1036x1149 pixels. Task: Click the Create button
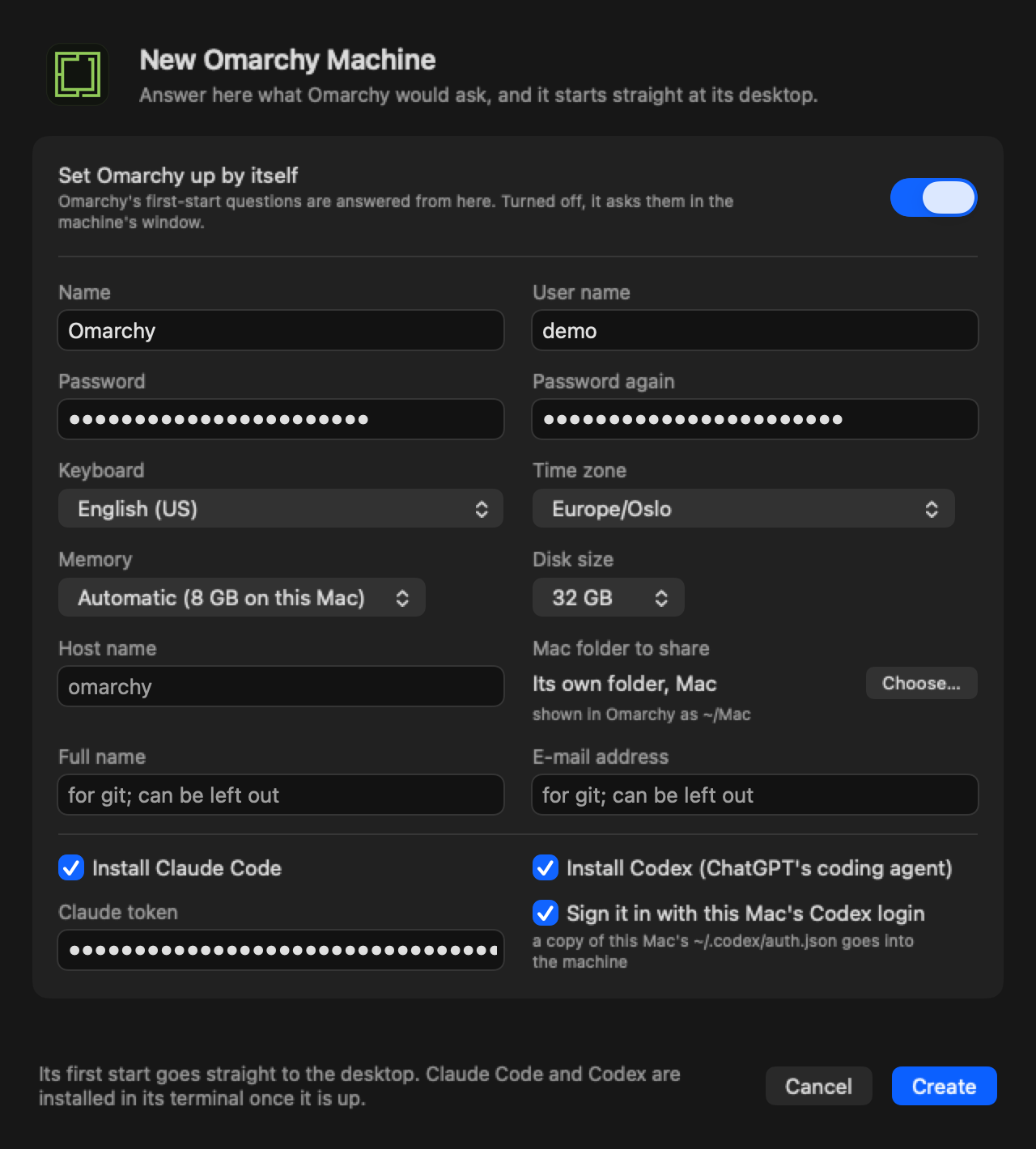point(945,1086)
